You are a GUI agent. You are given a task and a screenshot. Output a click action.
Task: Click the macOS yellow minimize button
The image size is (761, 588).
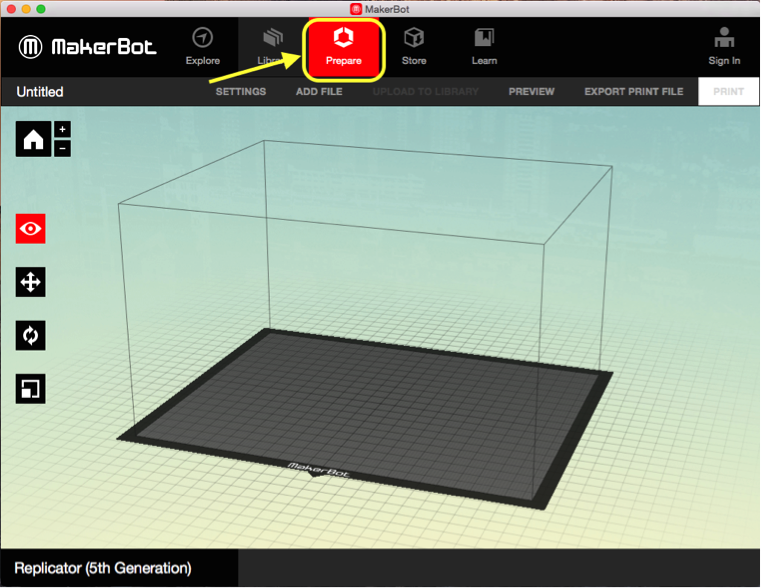pos(26,9)
